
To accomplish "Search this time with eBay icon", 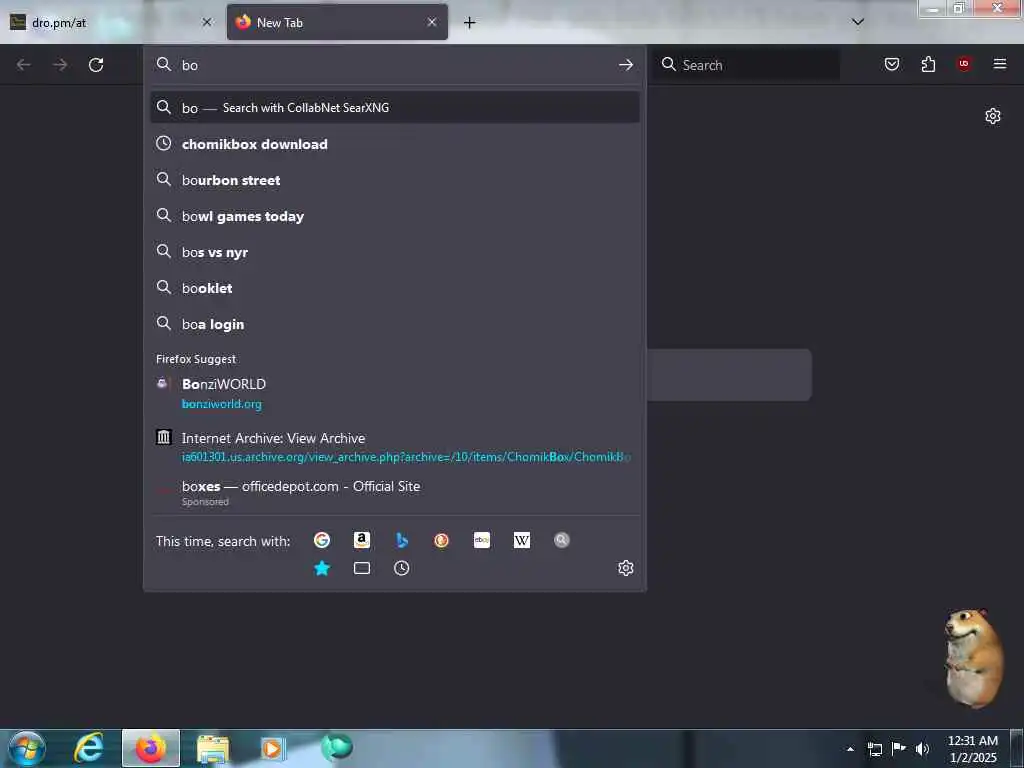I will [482, 540].
